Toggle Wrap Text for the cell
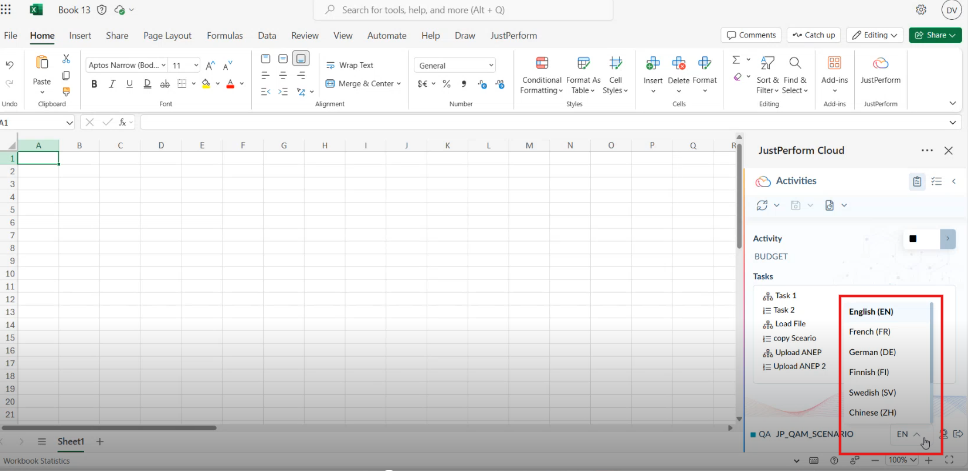This screenshot has height=471, width=968. pos(349,65)
